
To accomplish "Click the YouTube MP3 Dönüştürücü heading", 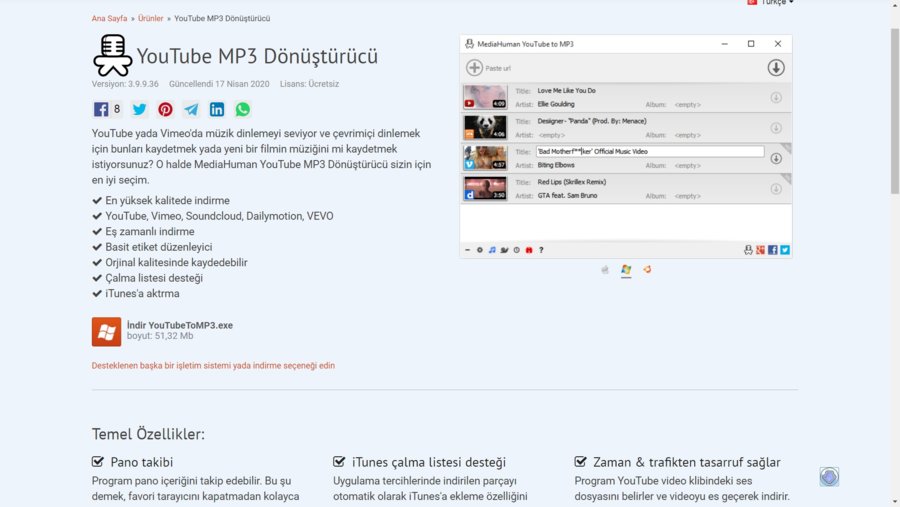I will (x=257, y=56).
